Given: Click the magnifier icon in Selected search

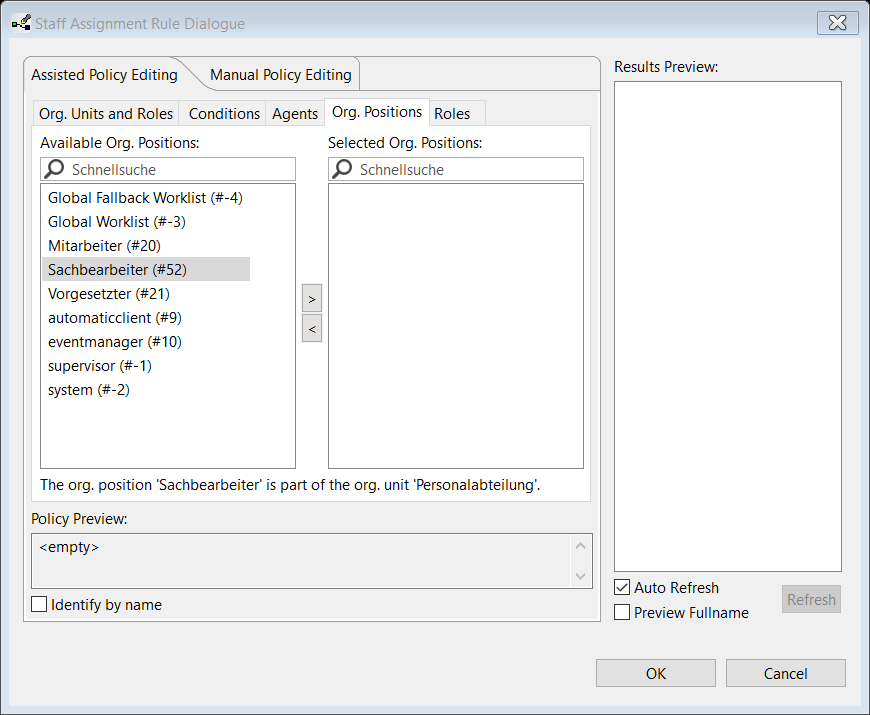Looking at the screenshot, I should (343, 170).
